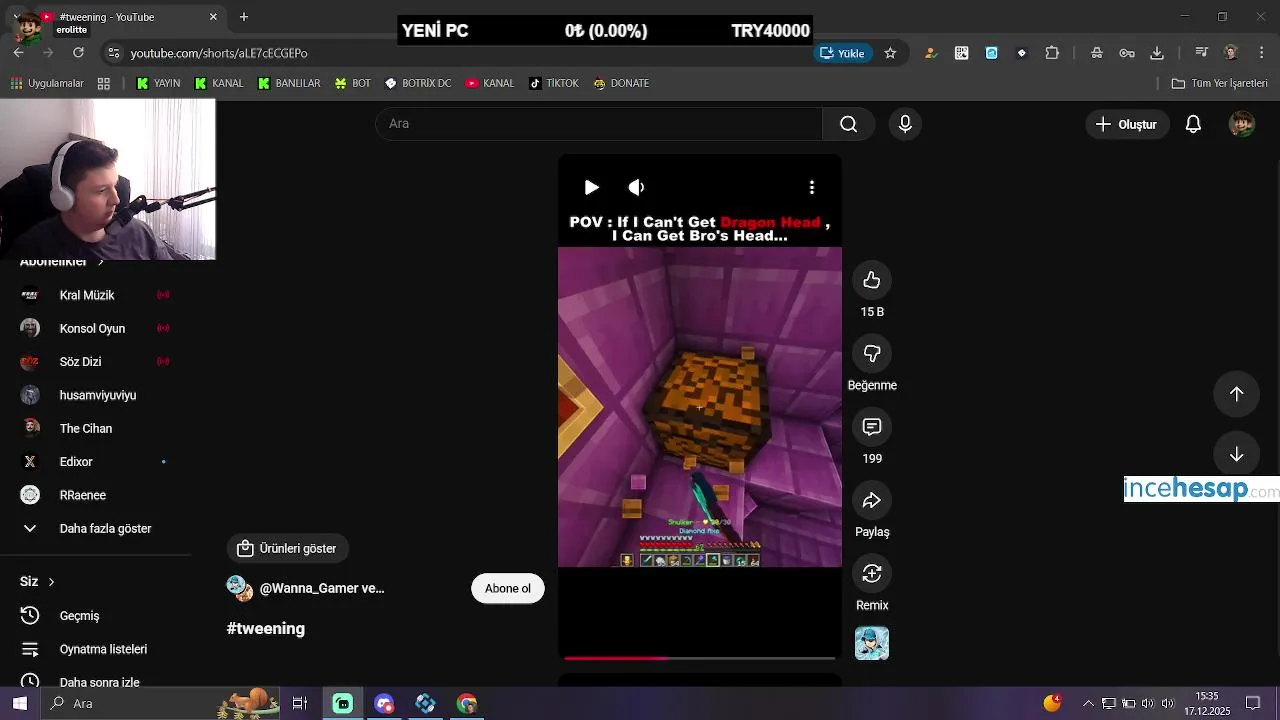Screen dimensions: 1280x720
Task: Open TIKTOK bookmark
Action: point(554,83)
